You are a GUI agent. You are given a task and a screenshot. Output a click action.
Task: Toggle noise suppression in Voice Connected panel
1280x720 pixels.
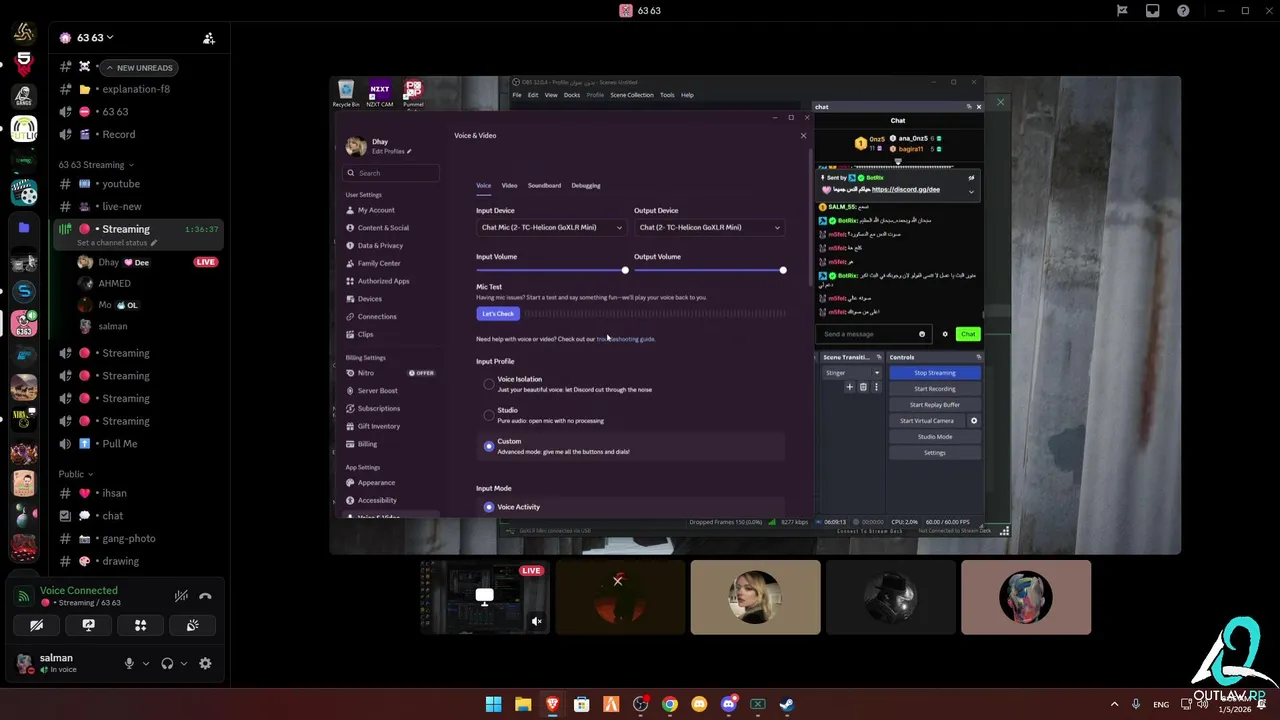pyautogui.click(x=181, y=596)
